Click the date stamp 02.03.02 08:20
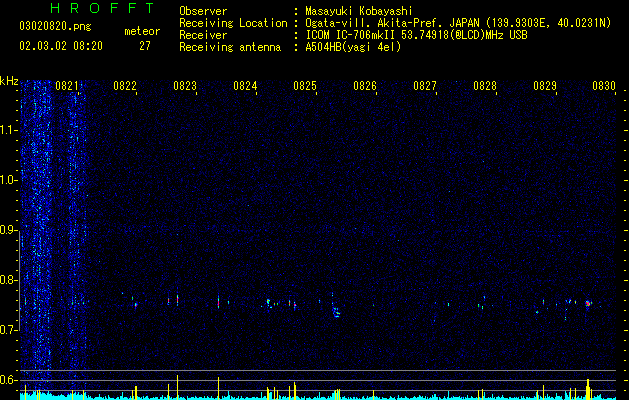 pos(61,46)
